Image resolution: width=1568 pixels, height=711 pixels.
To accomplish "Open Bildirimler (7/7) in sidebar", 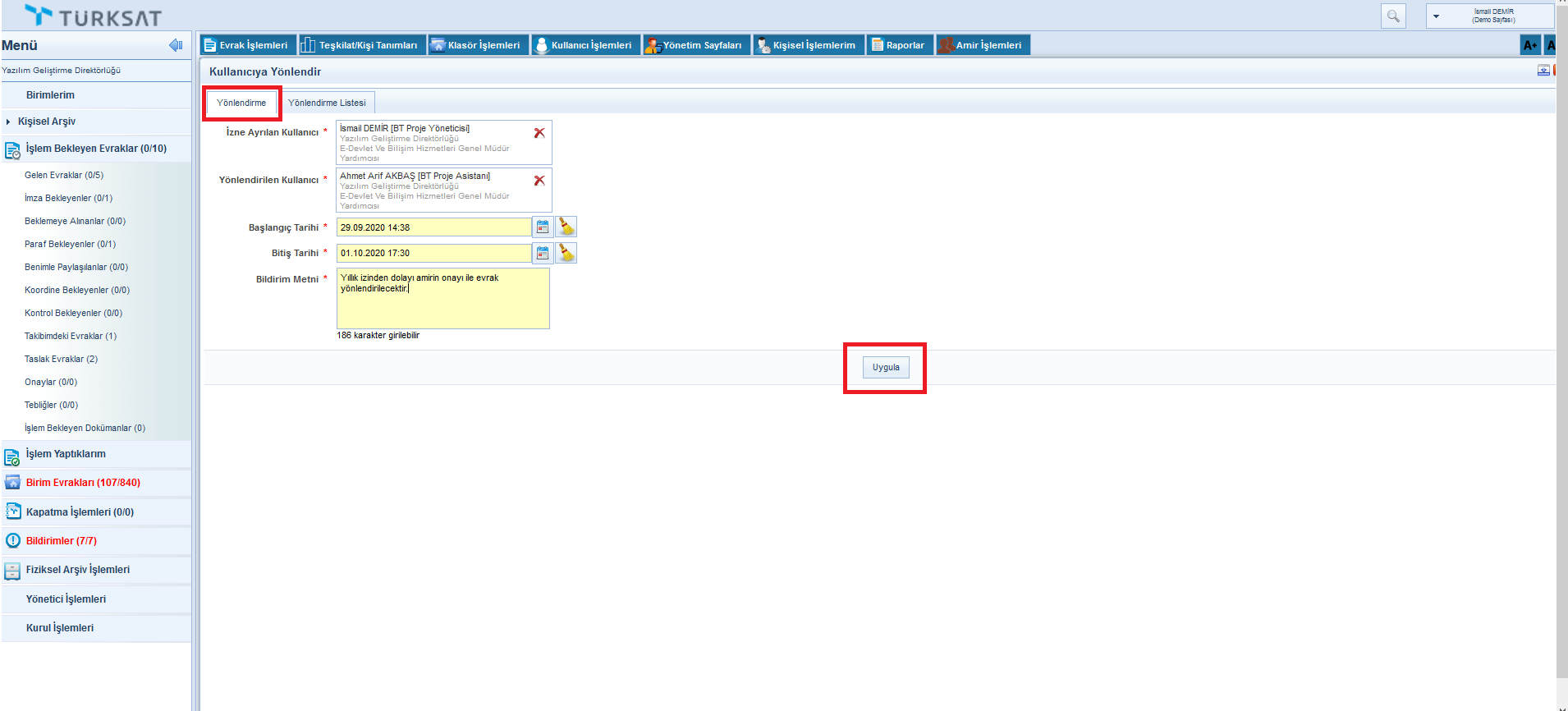I will (x=62, y=541).
